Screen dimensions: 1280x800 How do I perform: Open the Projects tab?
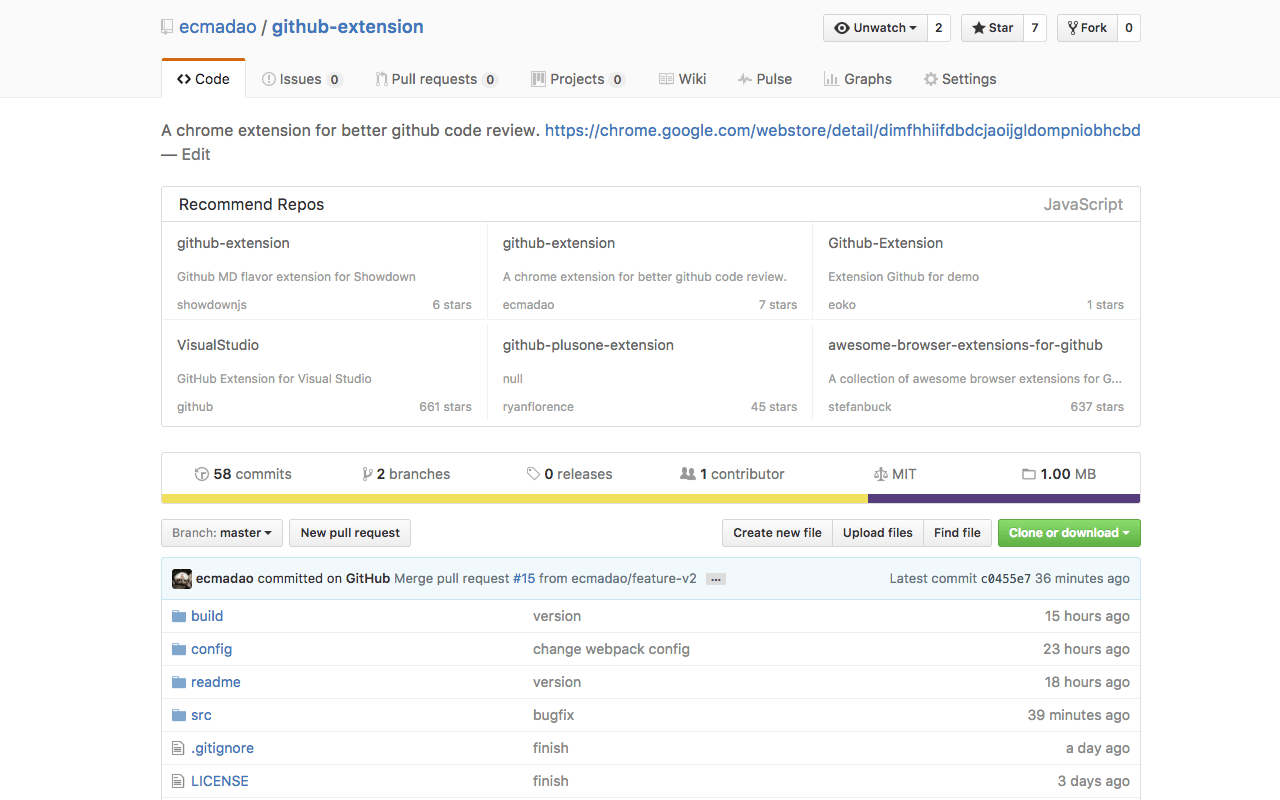[x=578, y=79]
